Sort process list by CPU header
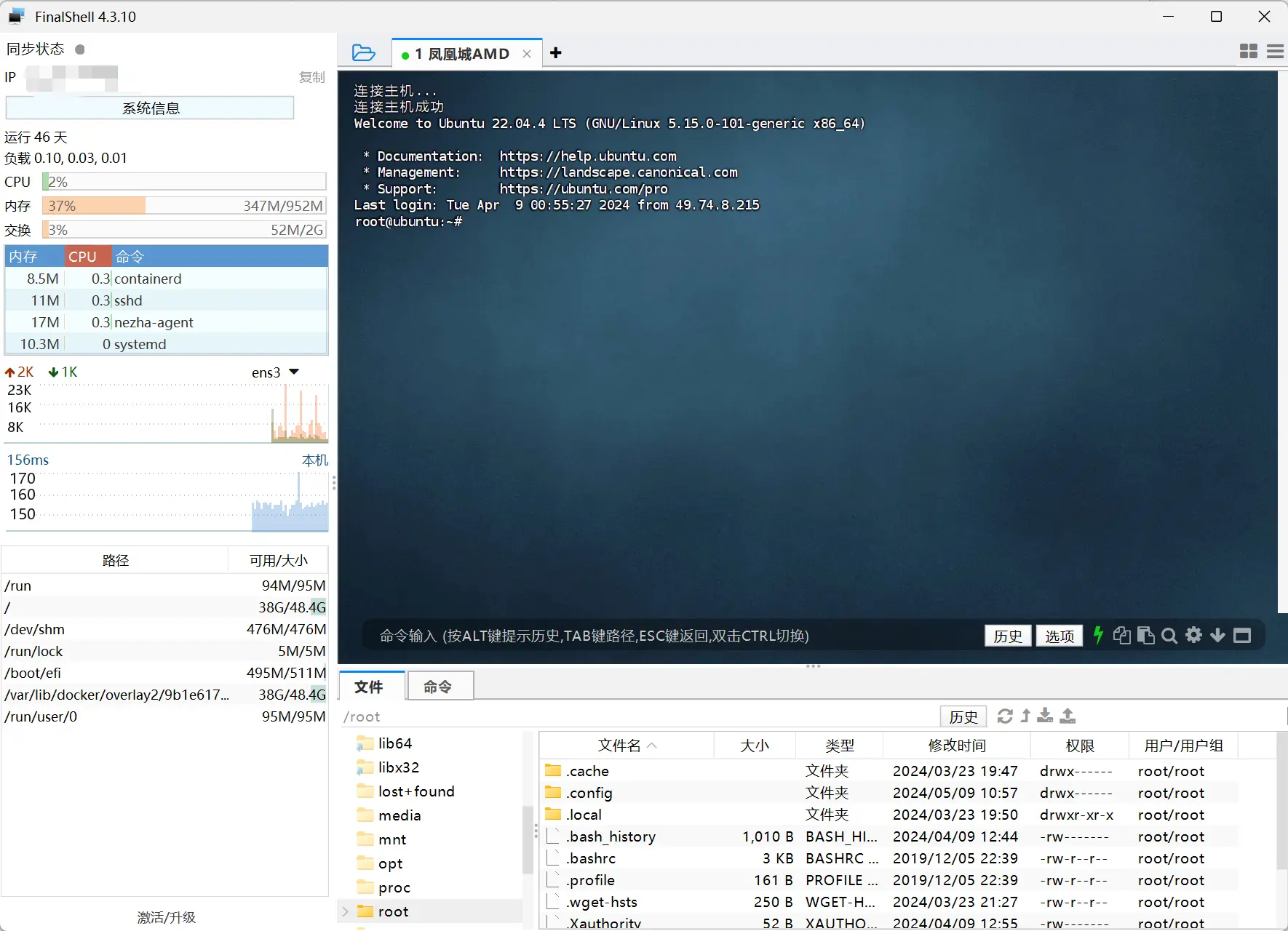The height and width of the screenshot is (931, 1288). pos(87,257)
